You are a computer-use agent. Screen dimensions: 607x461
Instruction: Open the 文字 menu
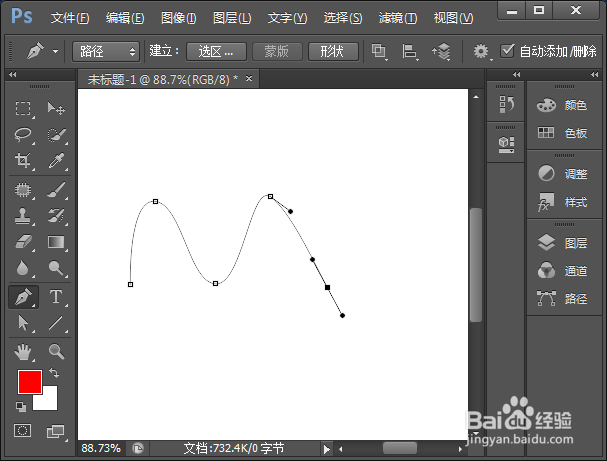(287, 18)
